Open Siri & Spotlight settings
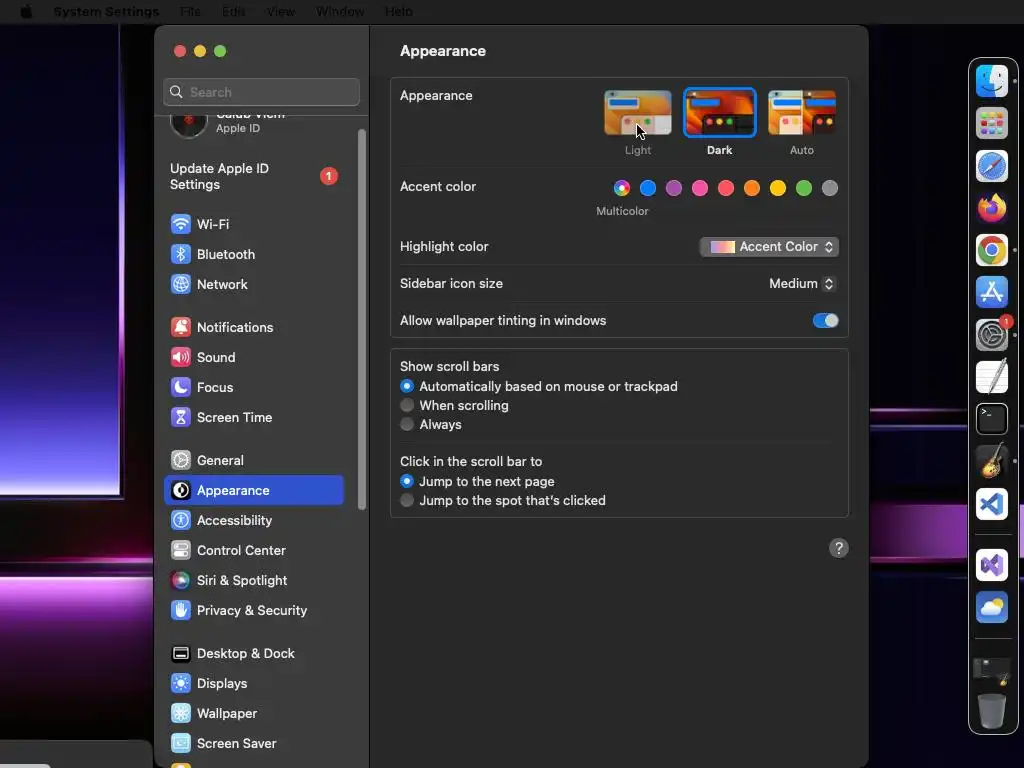Screen dimensions: 1024x768 tap(253, 581)
